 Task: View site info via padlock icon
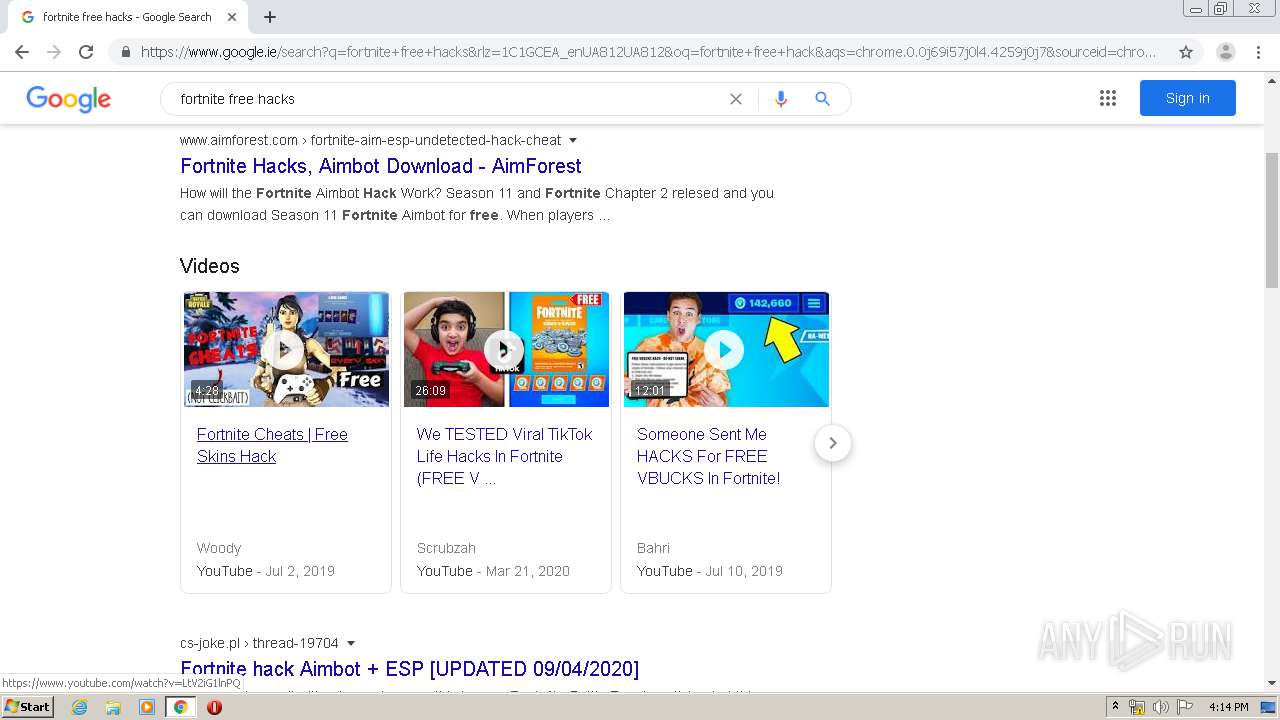tap(125, 52)
